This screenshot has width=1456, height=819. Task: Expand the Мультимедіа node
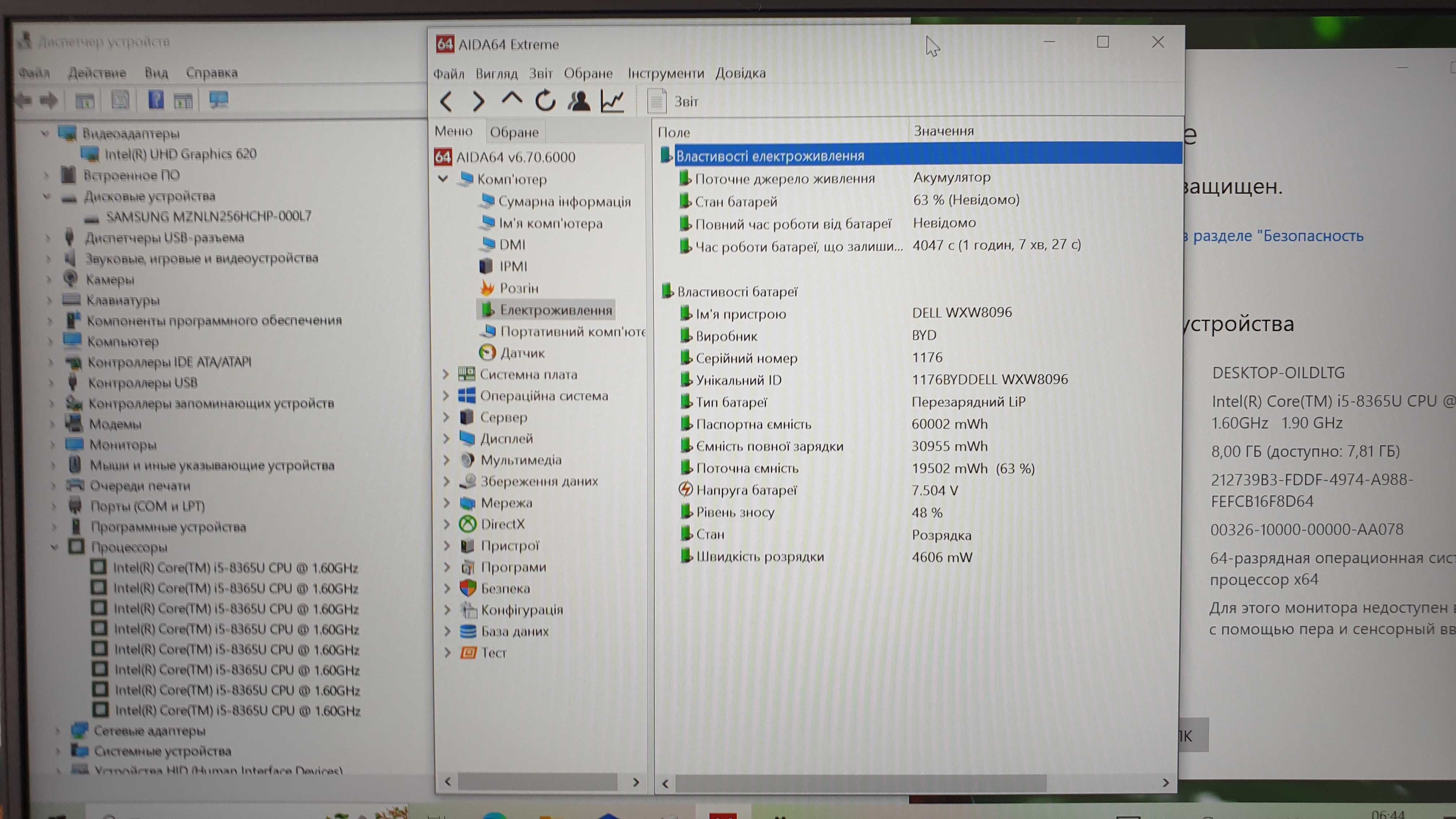[446, 460]
